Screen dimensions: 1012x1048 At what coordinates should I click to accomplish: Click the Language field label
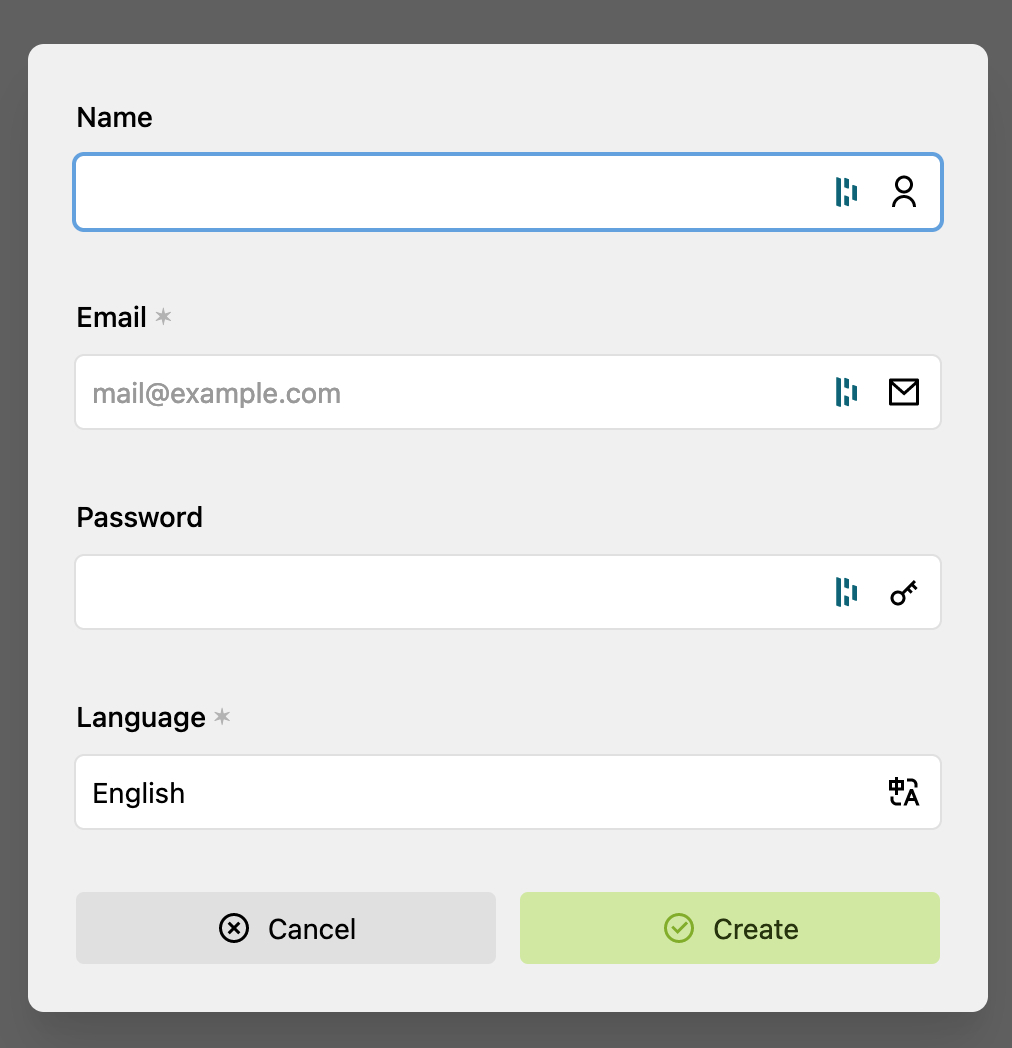pyautogui.click(x=141, y=717)
